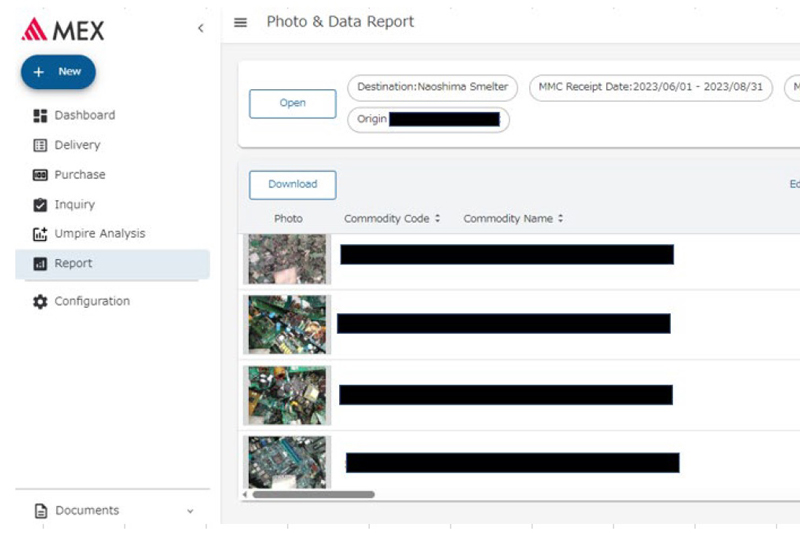Click the New button
This screenshot has height=533, width=800.
pyautogui.click(x=58, y=72)
